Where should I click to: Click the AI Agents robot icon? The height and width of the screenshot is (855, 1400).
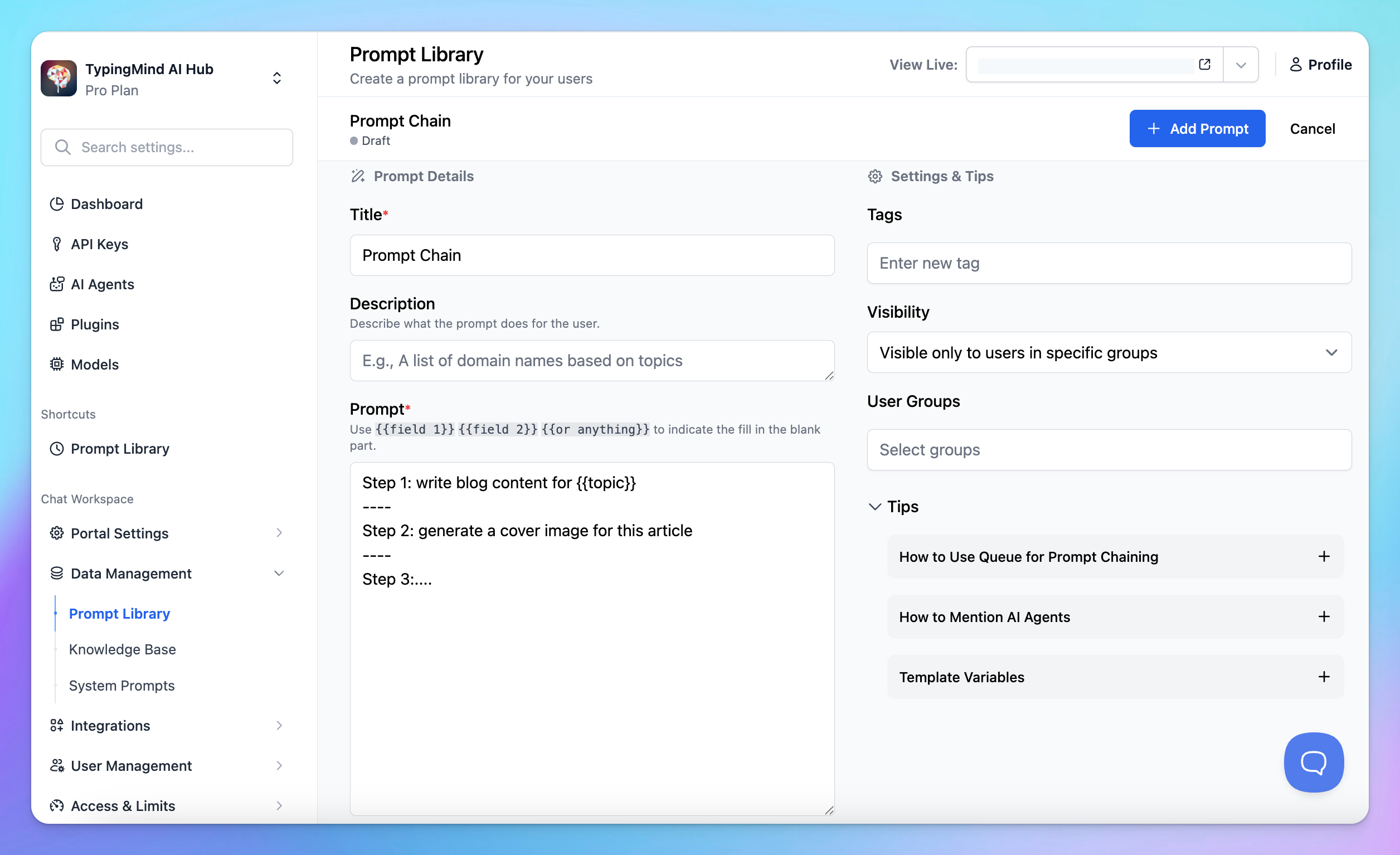point(56,284)
